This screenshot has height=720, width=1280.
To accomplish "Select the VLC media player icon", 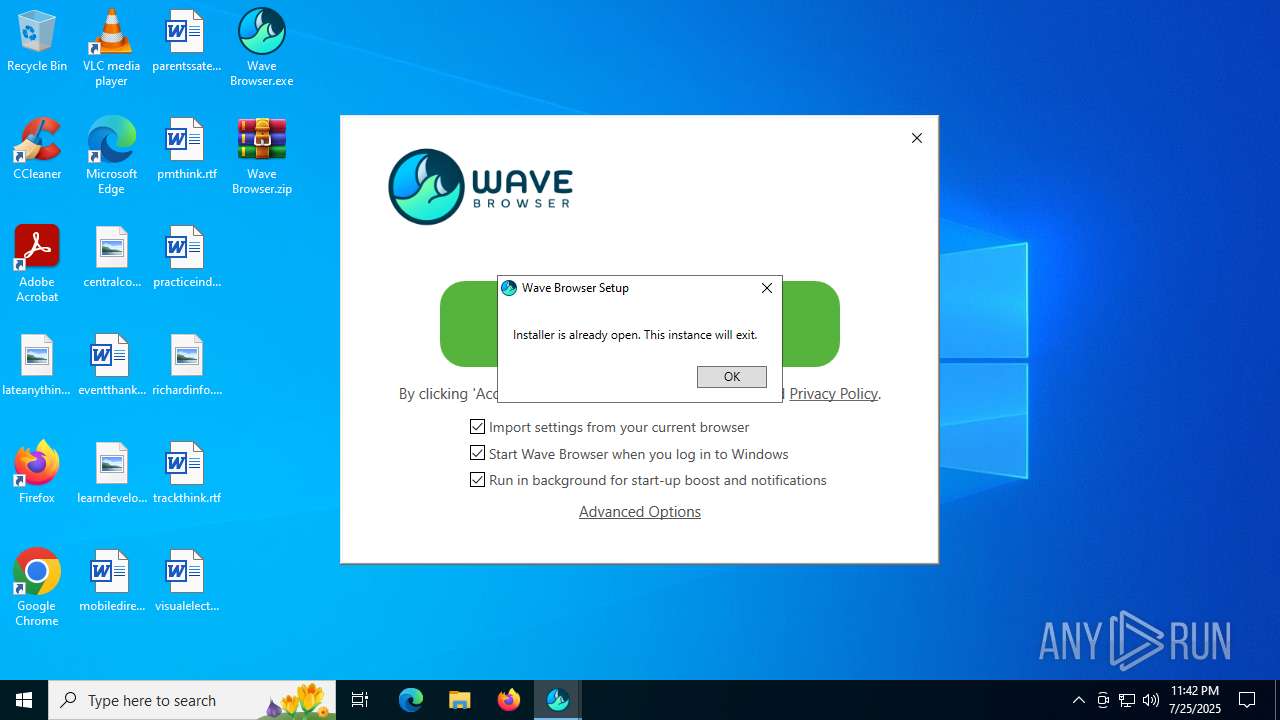I will tap(111, 48).
